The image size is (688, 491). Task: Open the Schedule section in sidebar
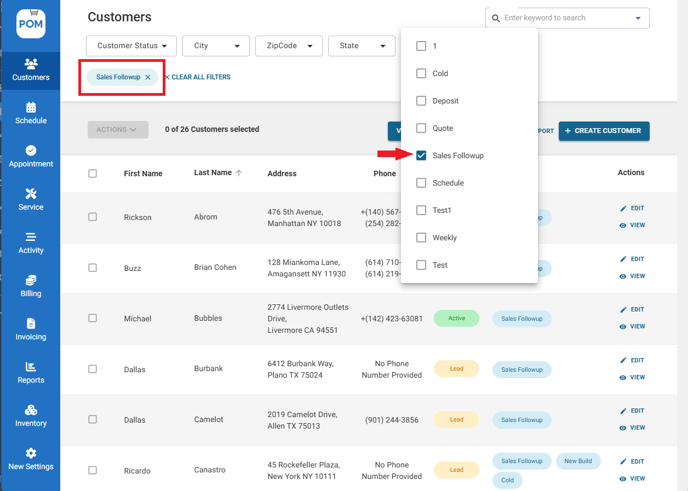(x=30, y=113)
